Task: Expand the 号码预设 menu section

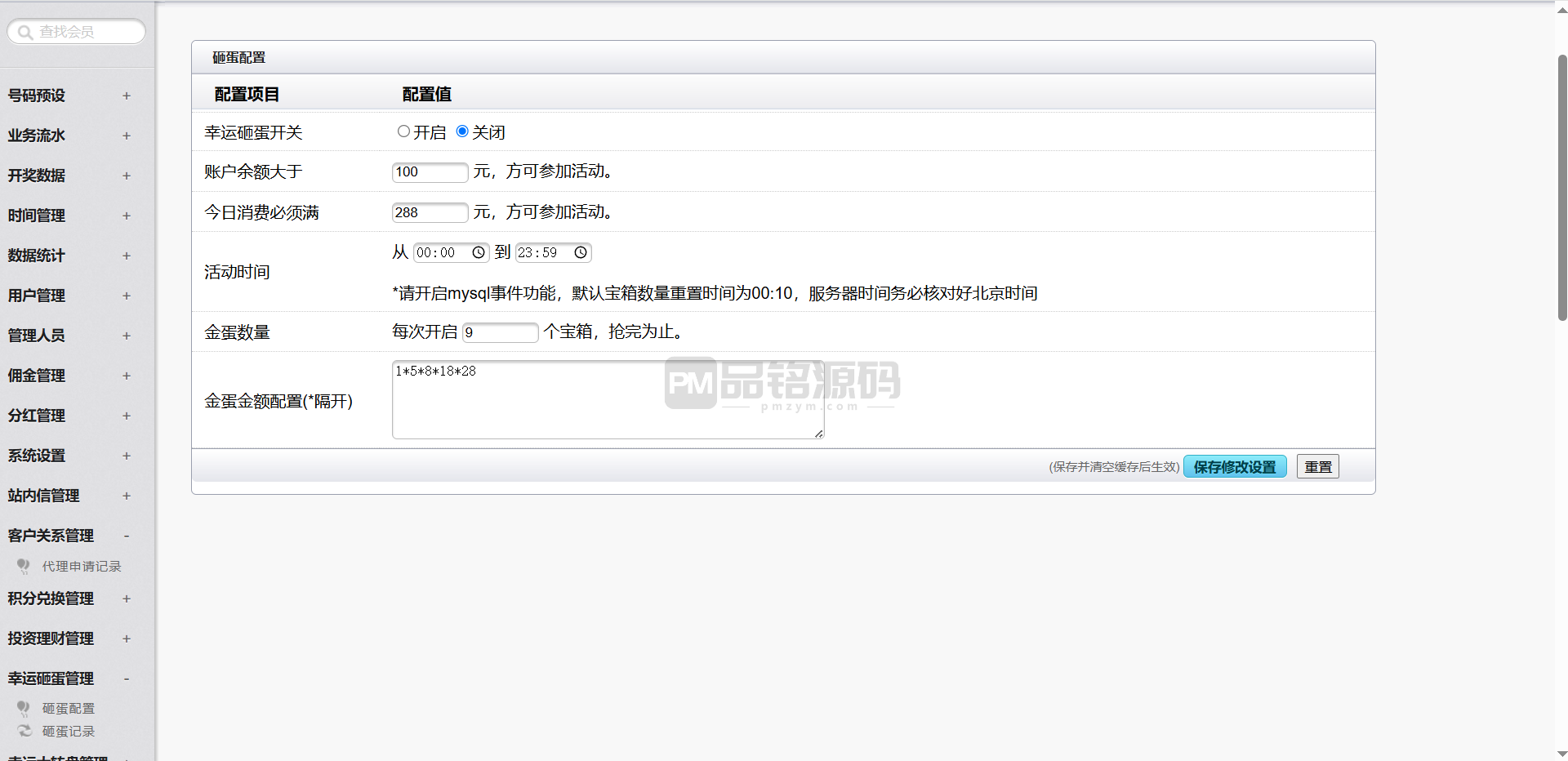Action: 127,96
